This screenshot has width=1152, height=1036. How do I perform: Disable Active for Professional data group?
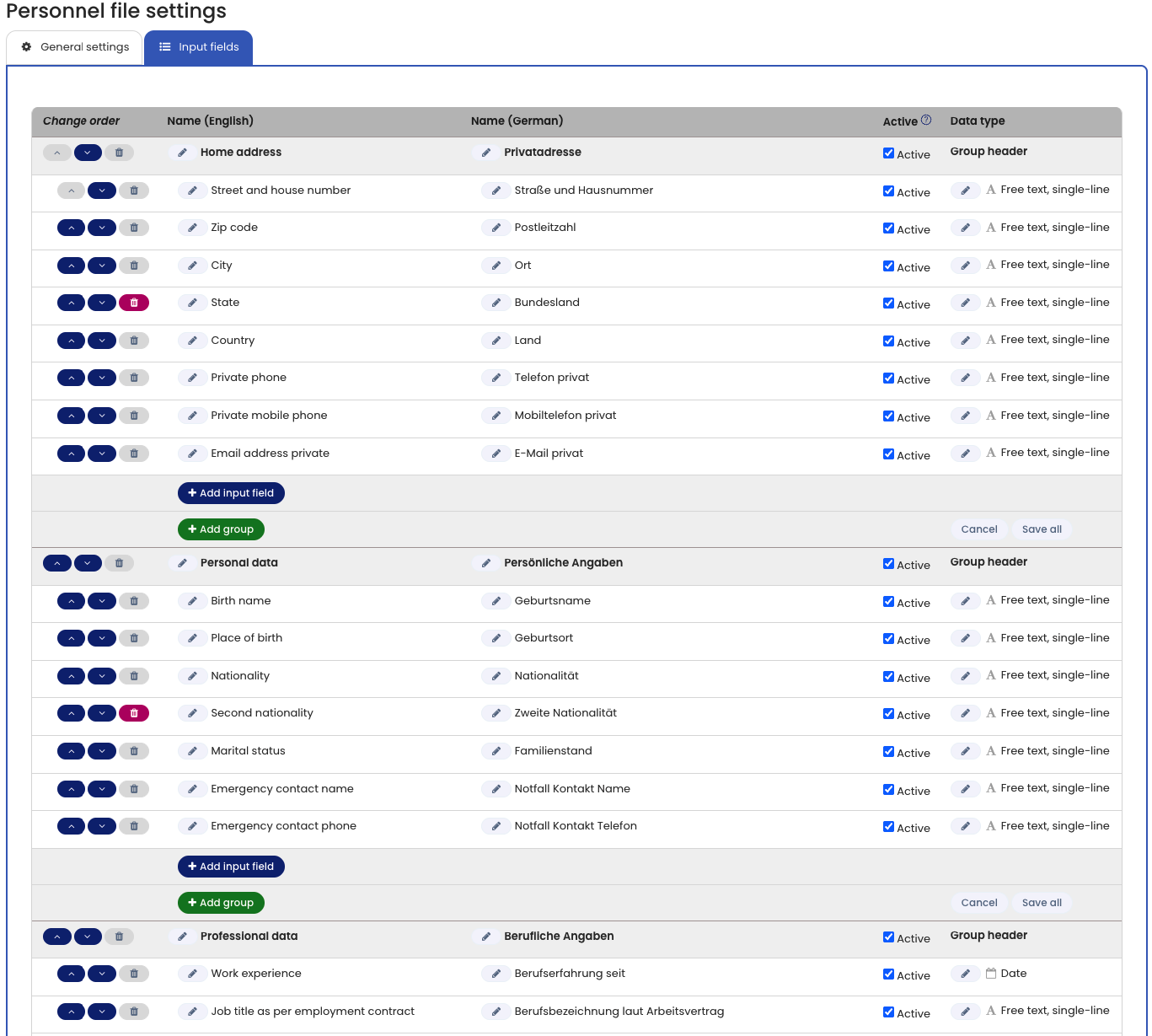tap(888, 937)
